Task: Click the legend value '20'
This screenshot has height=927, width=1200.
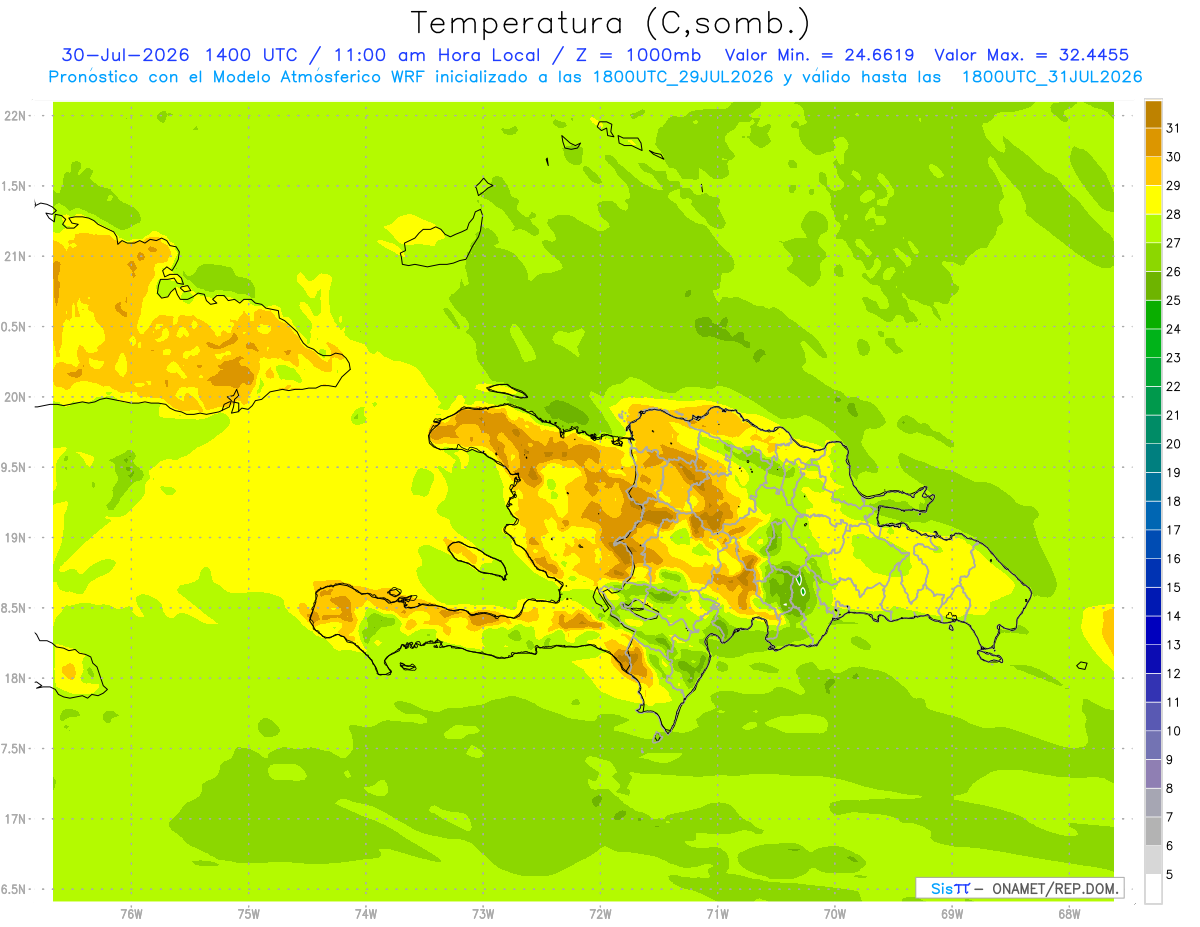Action: (x=1174, y=443)
